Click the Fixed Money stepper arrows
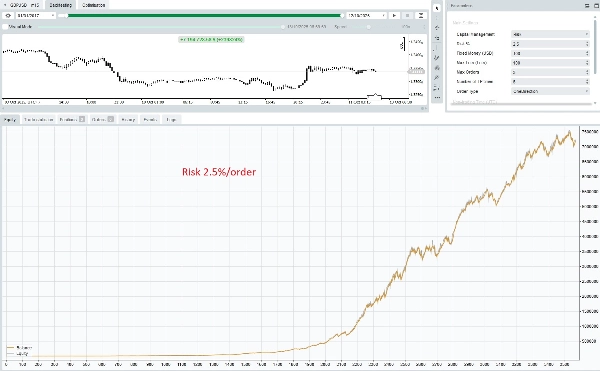The image size is (600, 371). point(587,53)
